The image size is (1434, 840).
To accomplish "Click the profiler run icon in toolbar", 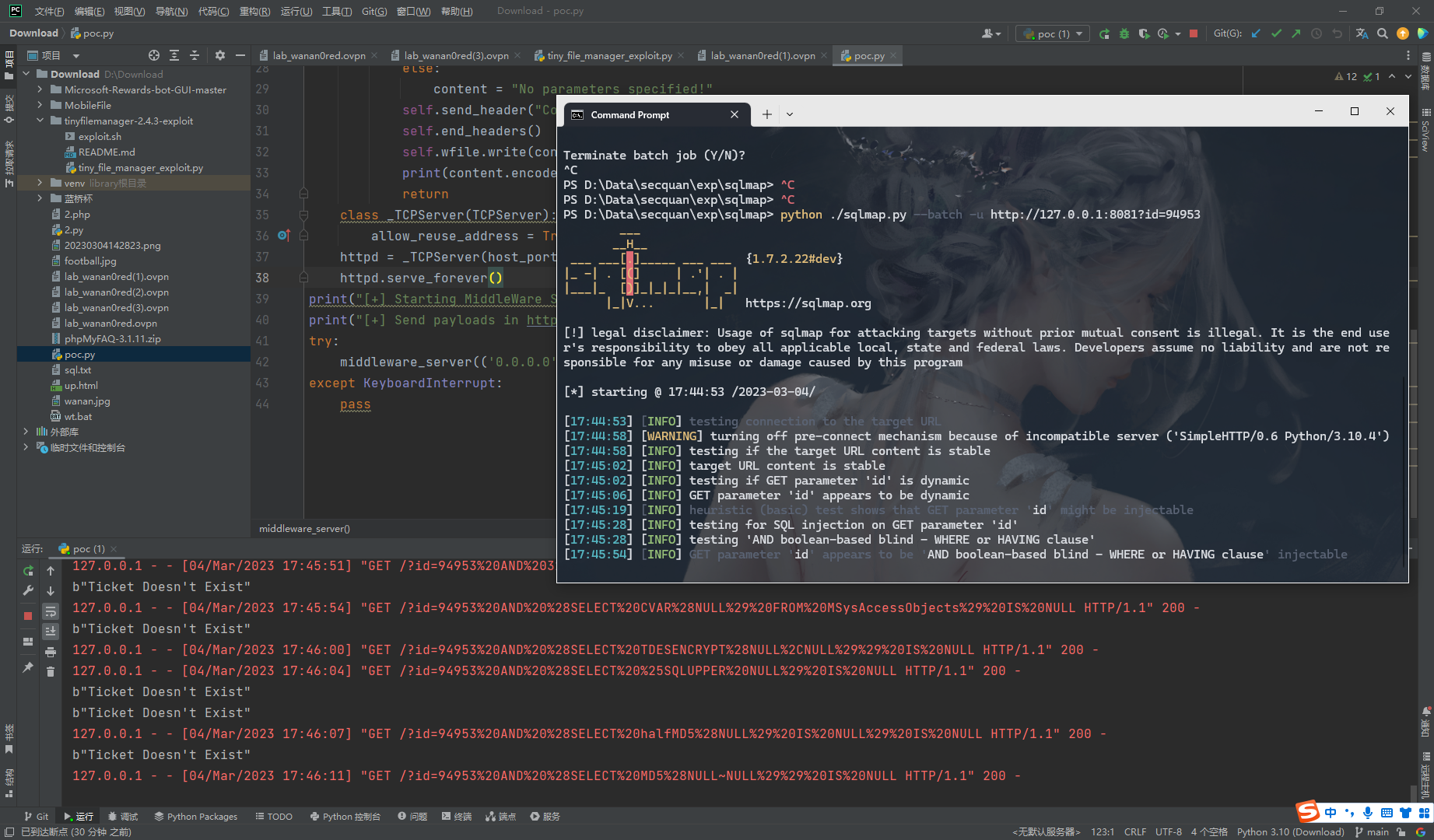I will pos(1163,33).
